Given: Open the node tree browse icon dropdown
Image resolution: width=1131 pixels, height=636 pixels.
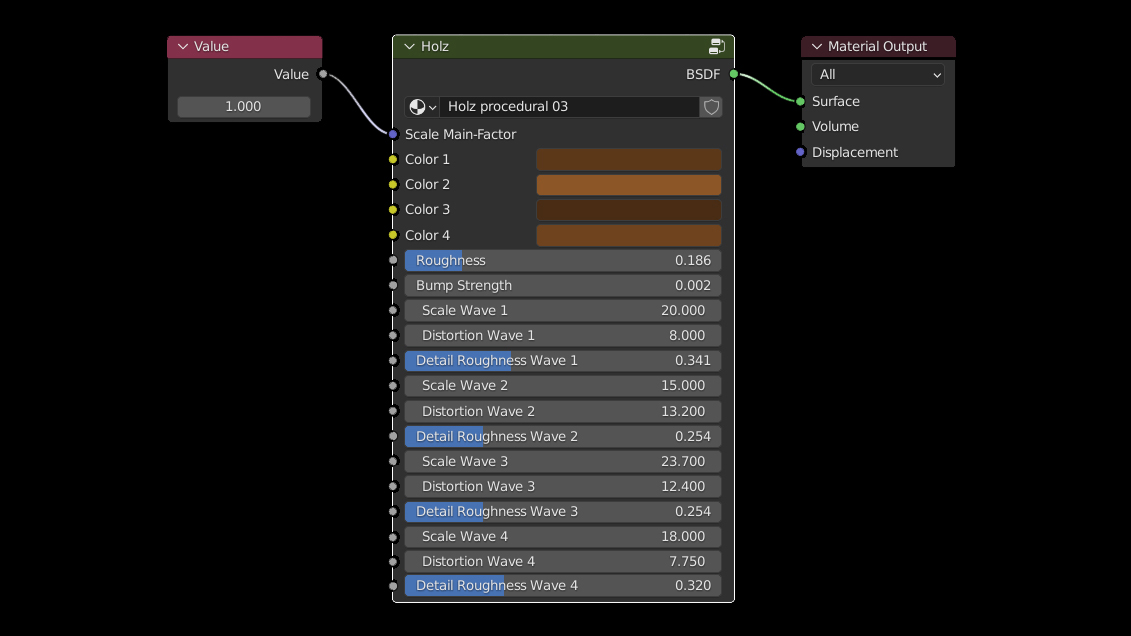Looking at the screenshot, I should (423, 107).
